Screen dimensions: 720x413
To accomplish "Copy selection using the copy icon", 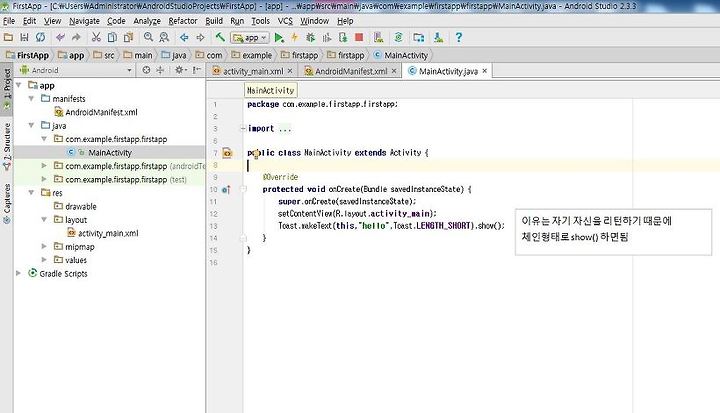I will (x=112, y=37).
